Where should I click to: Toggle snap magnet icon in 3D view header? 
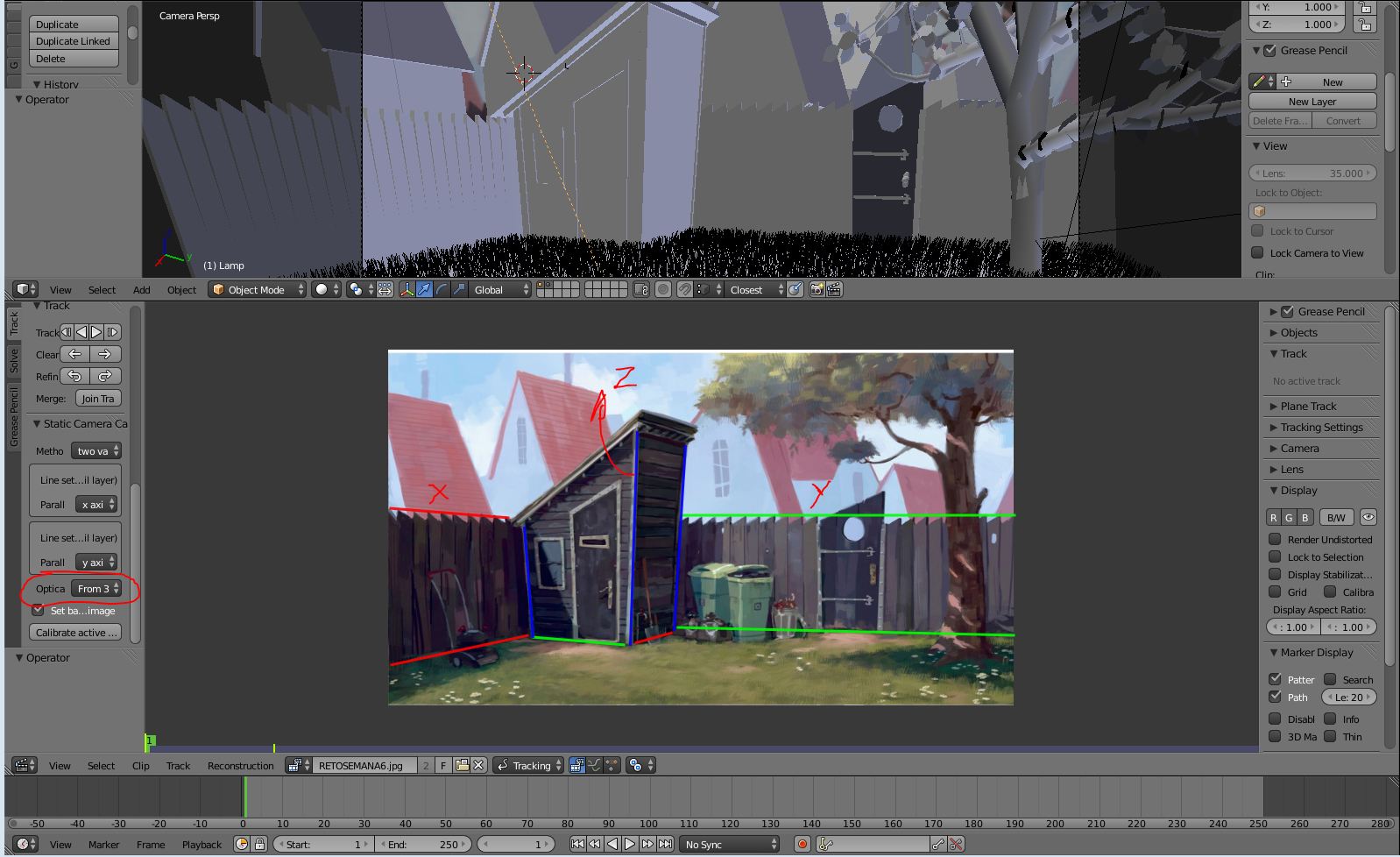[x=685, y=289]
